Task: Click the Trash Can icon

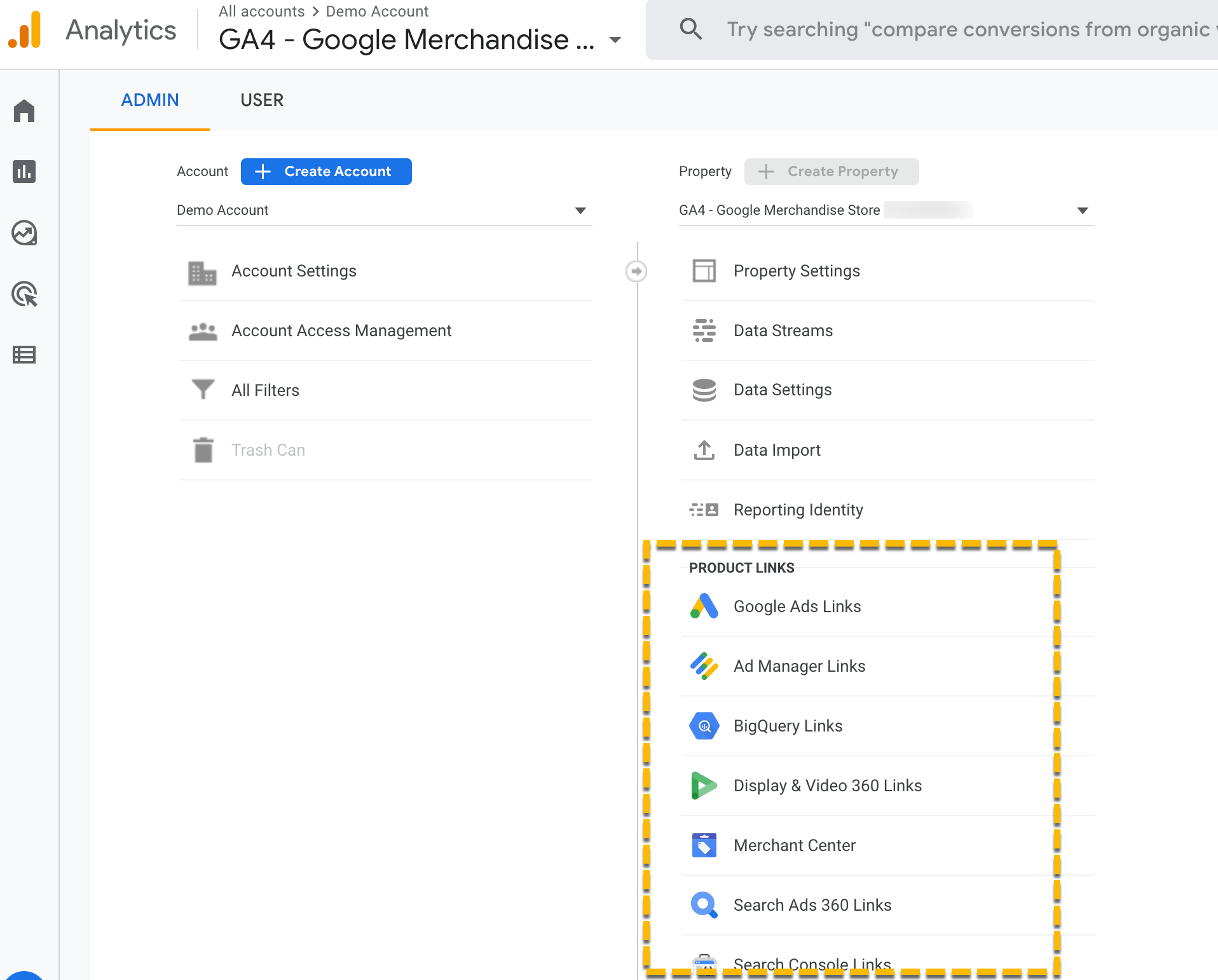Action: [203, 450]
